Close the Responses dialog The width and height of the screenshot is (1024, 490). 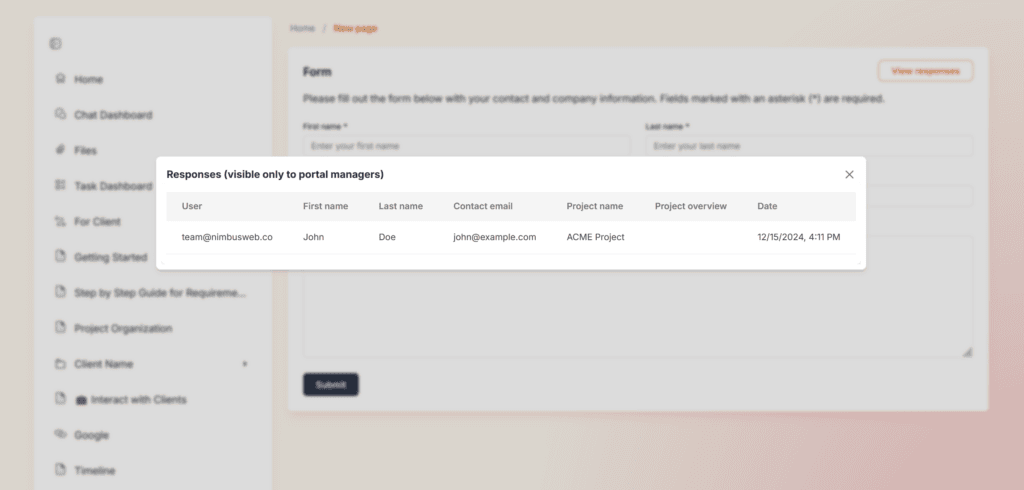(849, 174)
